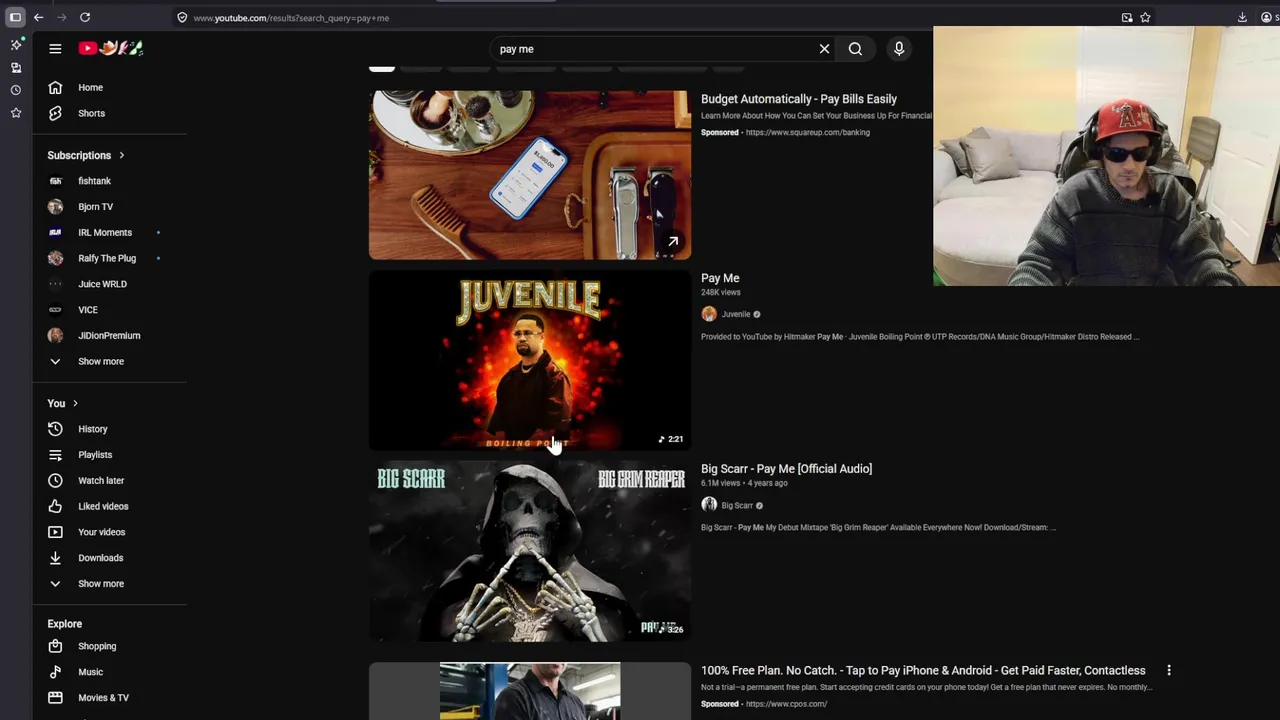Image resolution: width=1280 pixels, height=720 pixels.
Task: Open Square banking ad thumbnail
Action: (x=529, y=175)
